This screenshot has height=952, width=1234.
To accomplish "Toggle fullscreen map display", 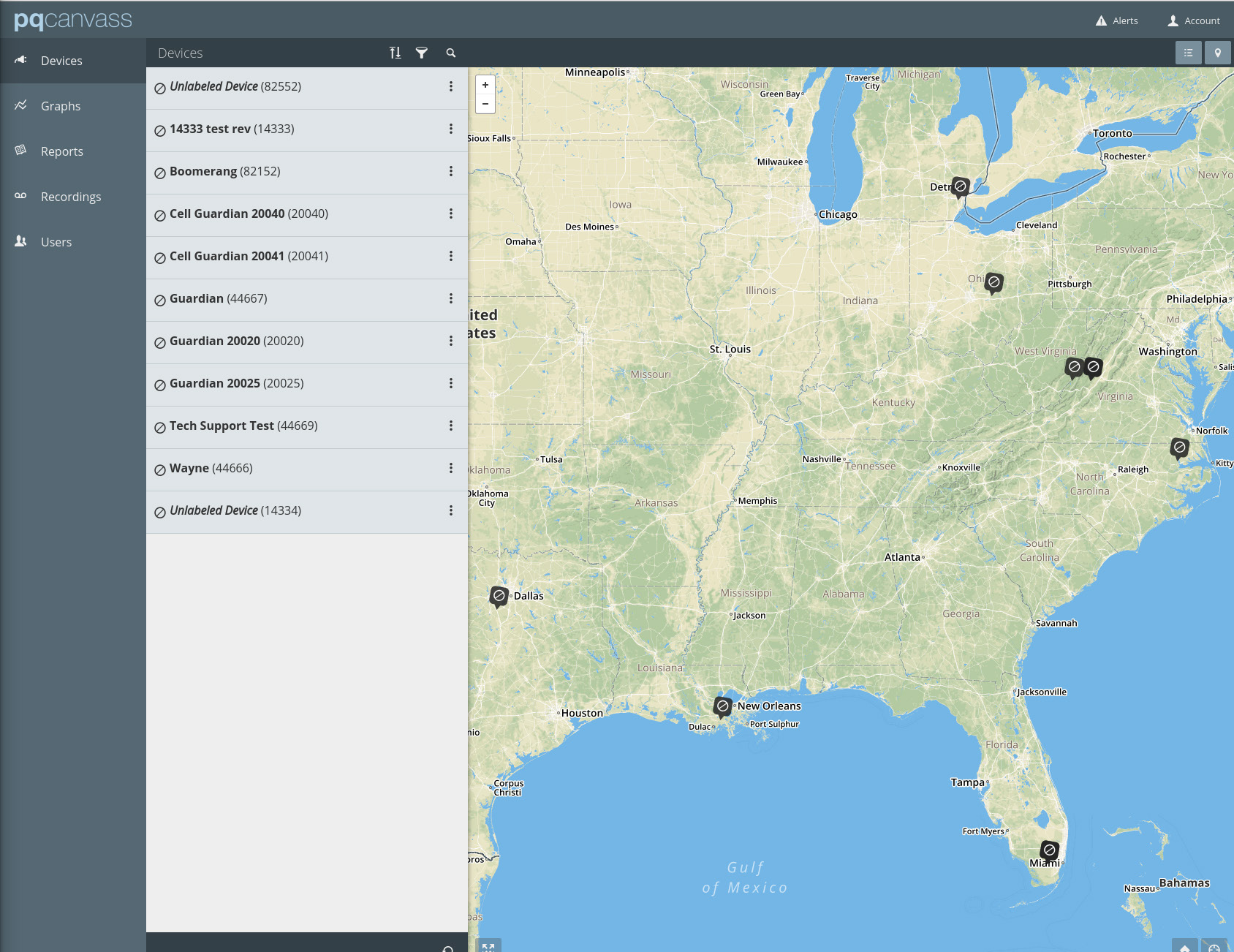I will click(489, 946).
